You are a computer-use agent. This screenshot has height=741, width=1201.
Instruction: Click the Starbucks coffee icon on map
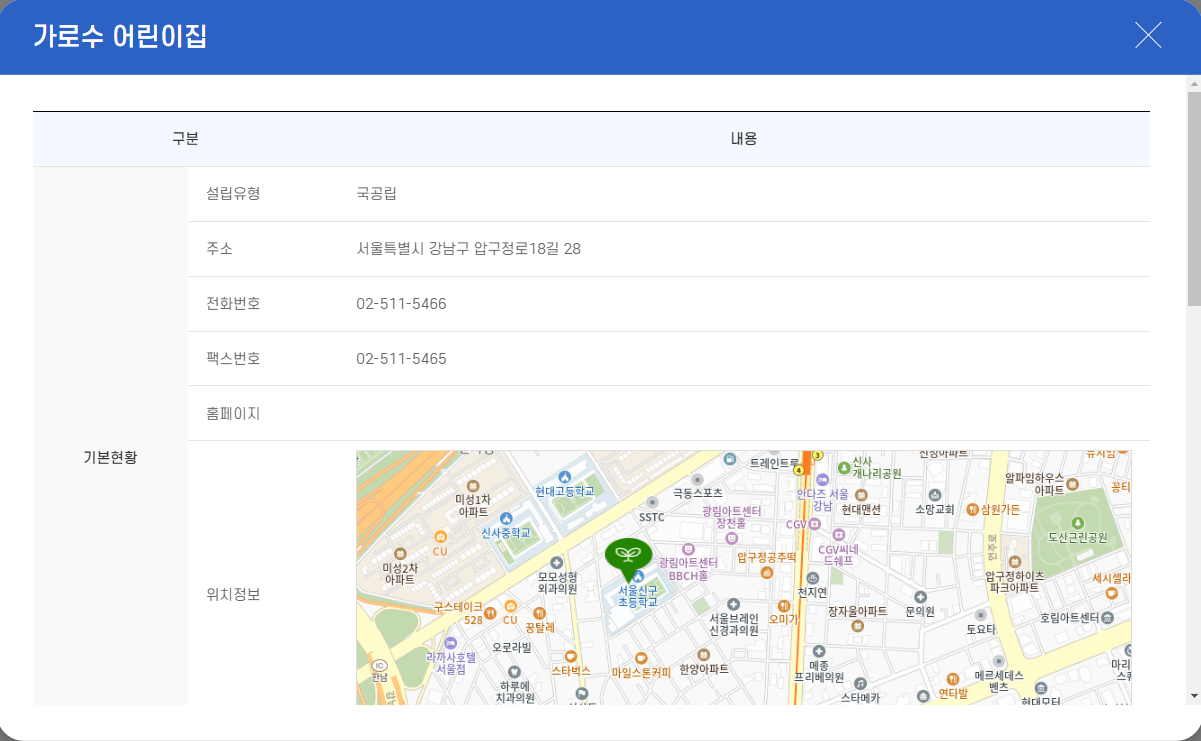570,656
